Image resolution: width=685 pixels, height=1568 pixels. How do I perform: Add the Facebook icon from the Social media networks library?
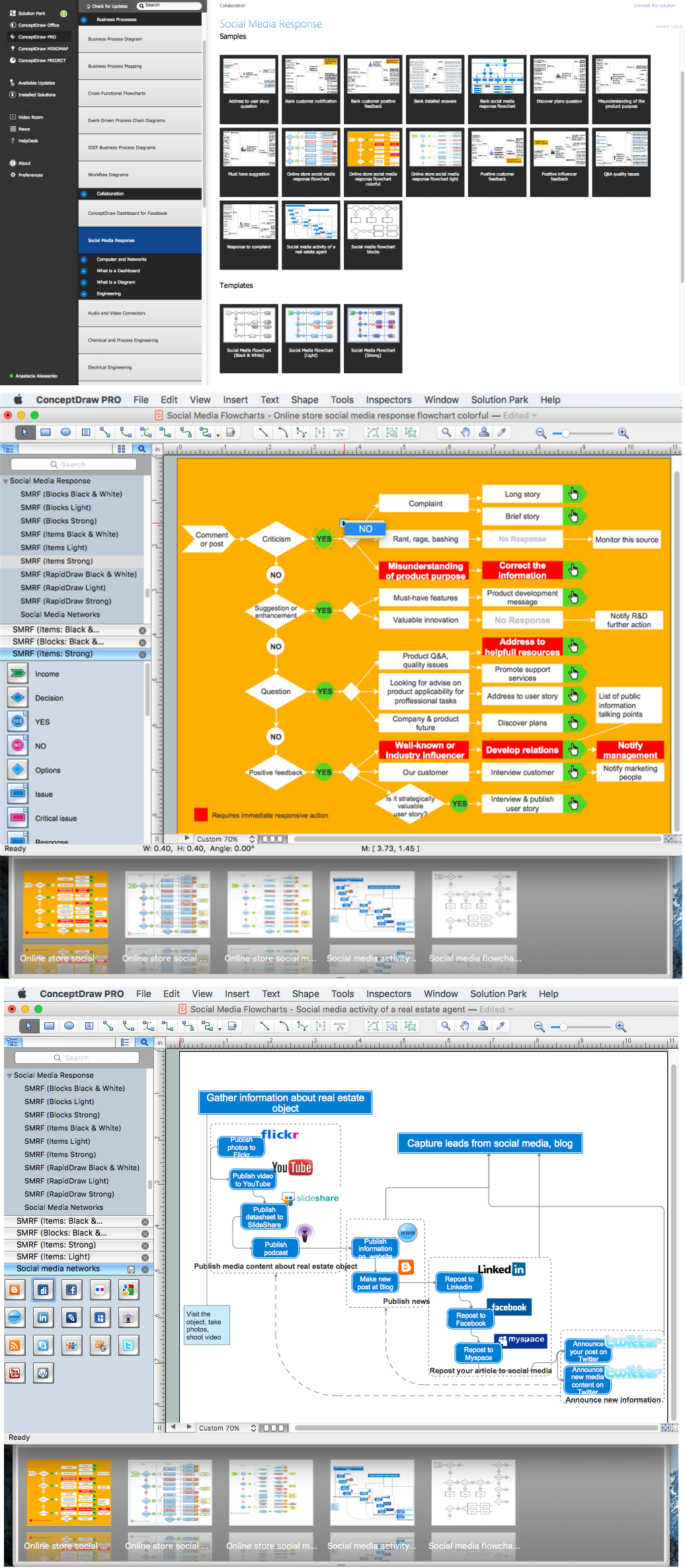(71, 1289)
